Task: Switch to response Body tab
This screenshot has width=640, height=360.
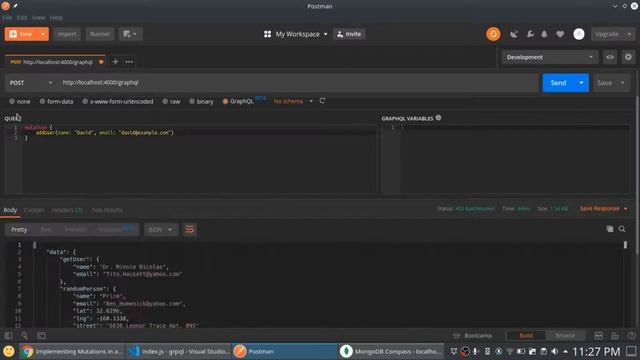Action: click(10, 210)
